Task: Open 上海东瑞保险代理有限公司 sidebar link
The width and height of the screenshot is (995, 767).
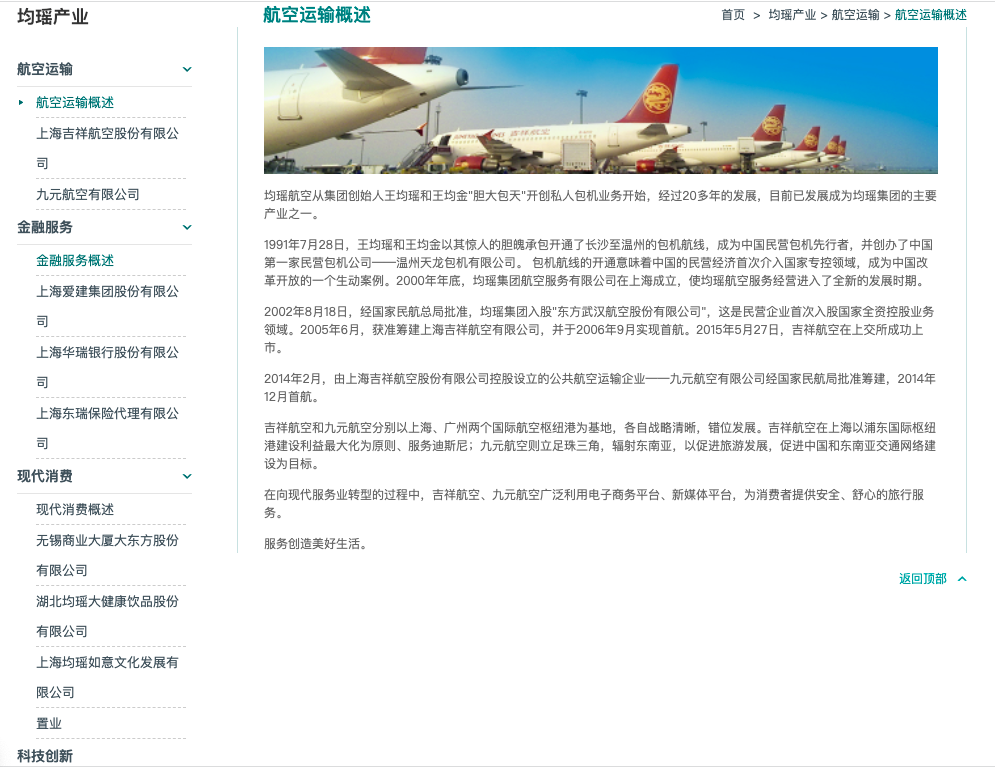Action: 107,428
